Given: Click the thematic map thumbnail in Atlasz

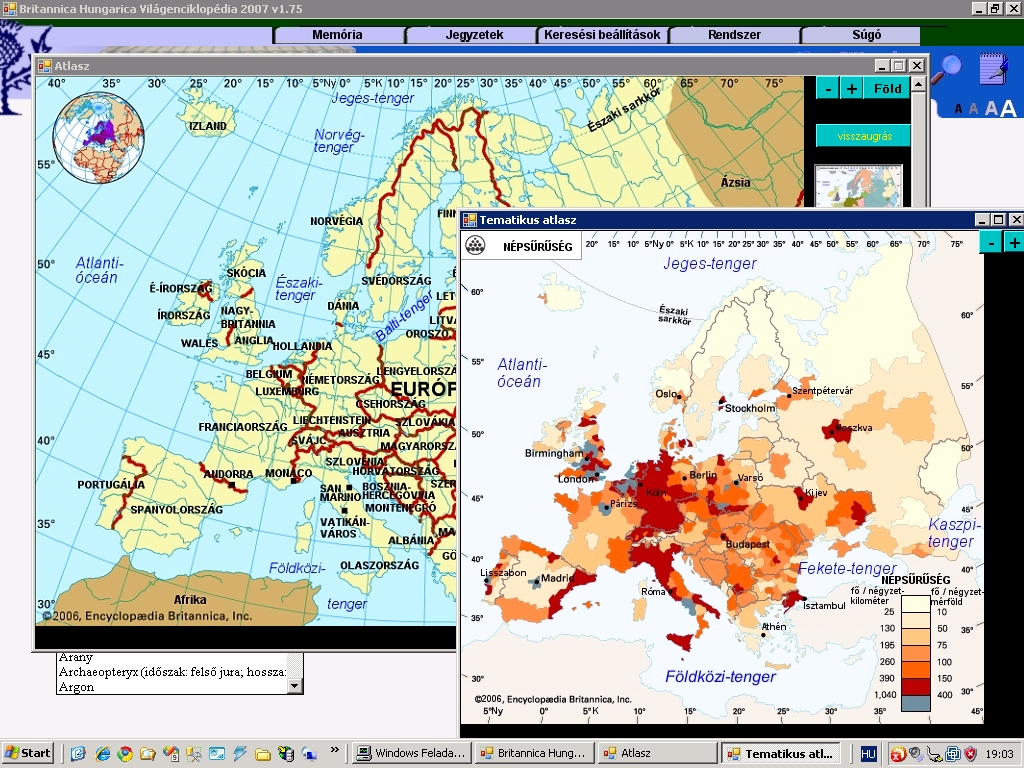Looking at the screenshot, I should [x=858, y=186].
